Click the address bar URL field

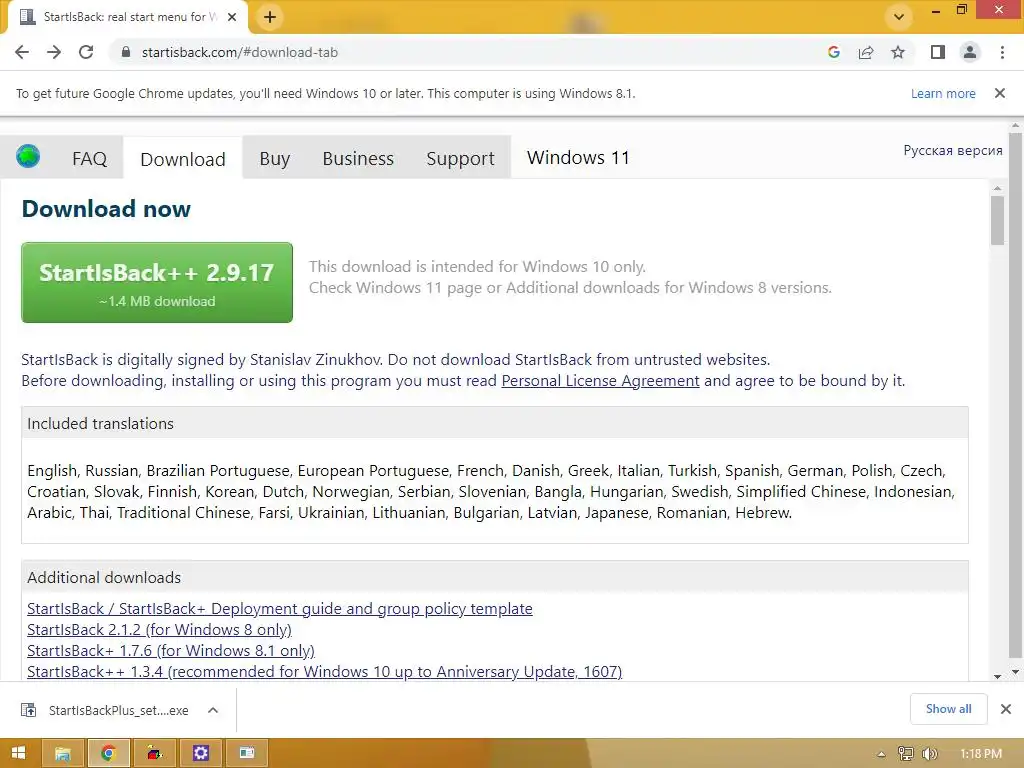[x=470, y=52]
